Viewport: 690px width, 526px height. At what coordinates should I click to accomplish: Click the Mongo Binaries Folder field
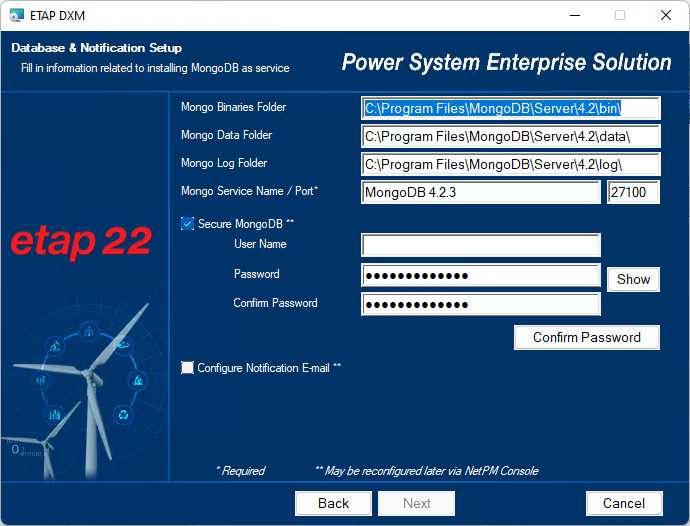510,108
